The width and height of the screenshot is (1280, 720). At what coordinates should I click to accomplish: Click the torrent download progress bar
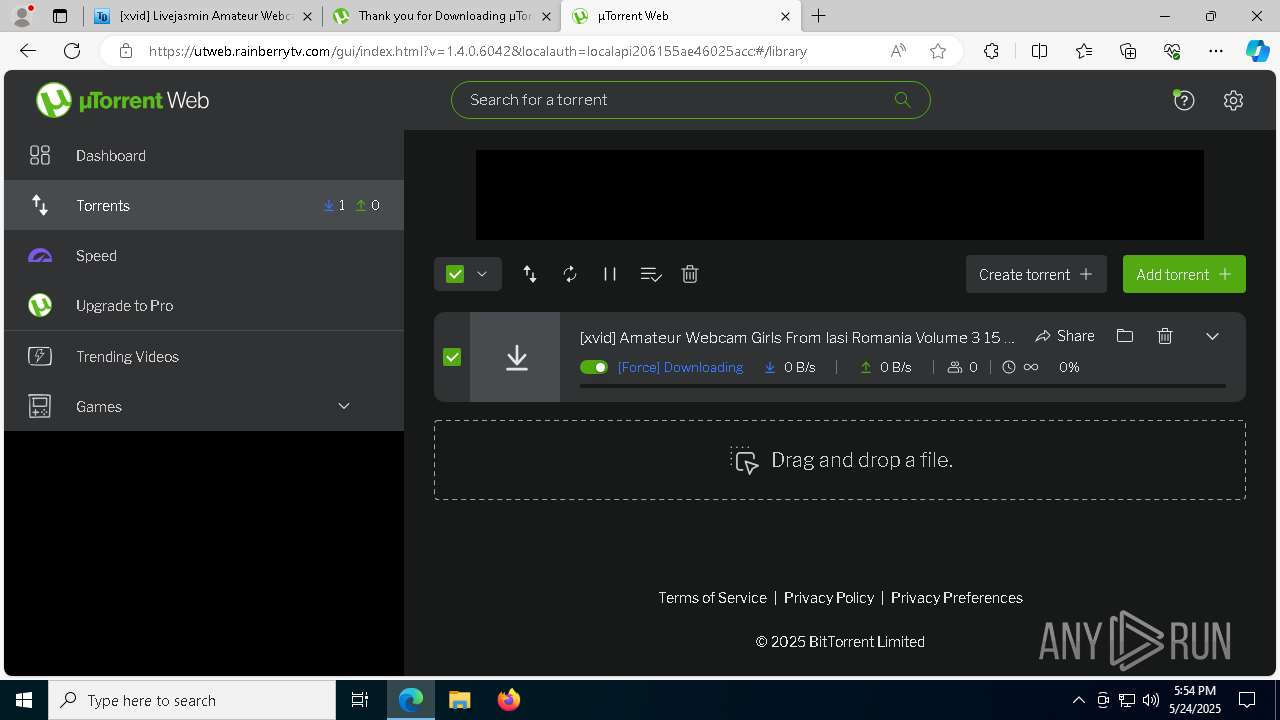[903, 385]
